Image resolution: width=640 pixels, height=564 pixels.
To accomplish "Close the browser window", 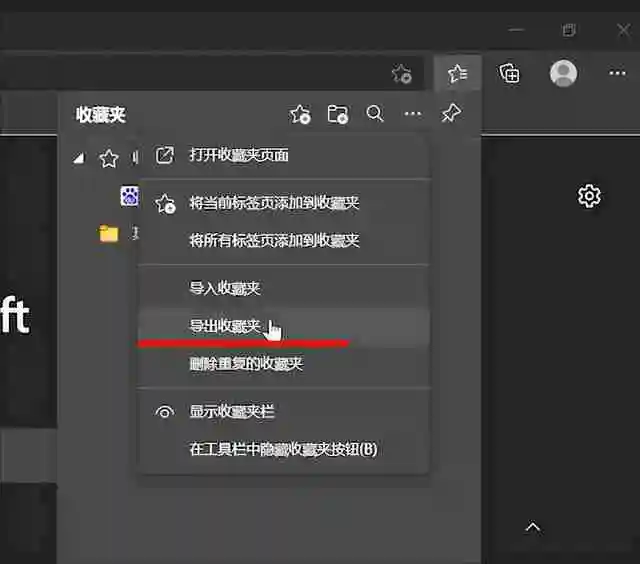I will pyautogui.click(x=624, y=30).
